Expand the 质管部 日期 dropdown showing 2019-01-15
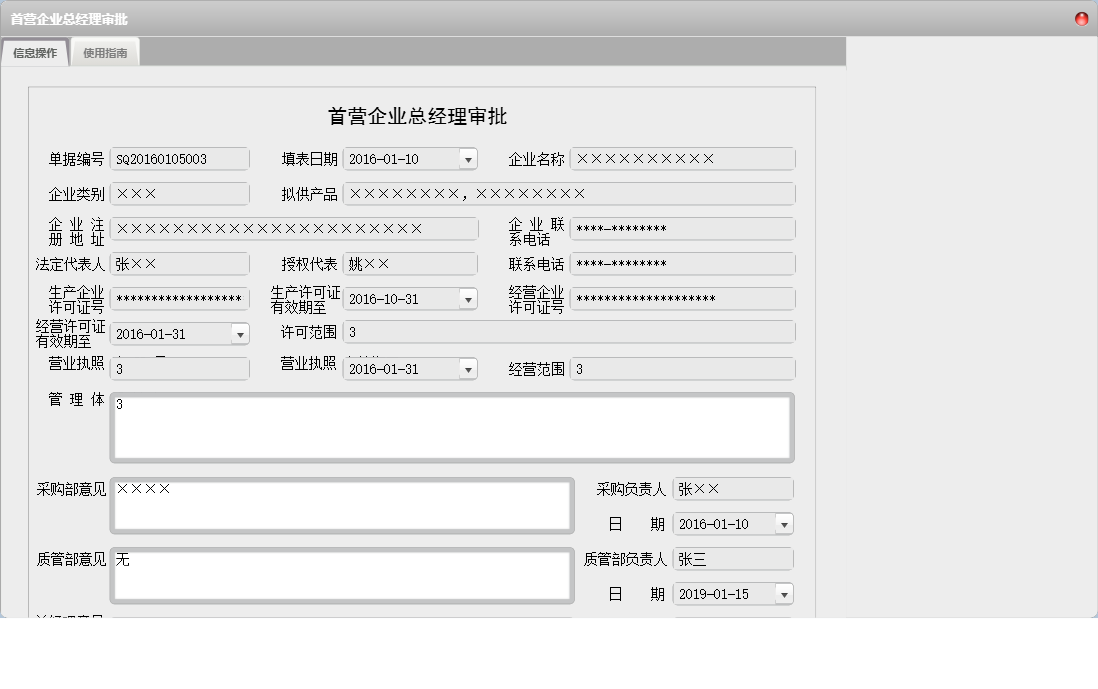 coord(785,593)
